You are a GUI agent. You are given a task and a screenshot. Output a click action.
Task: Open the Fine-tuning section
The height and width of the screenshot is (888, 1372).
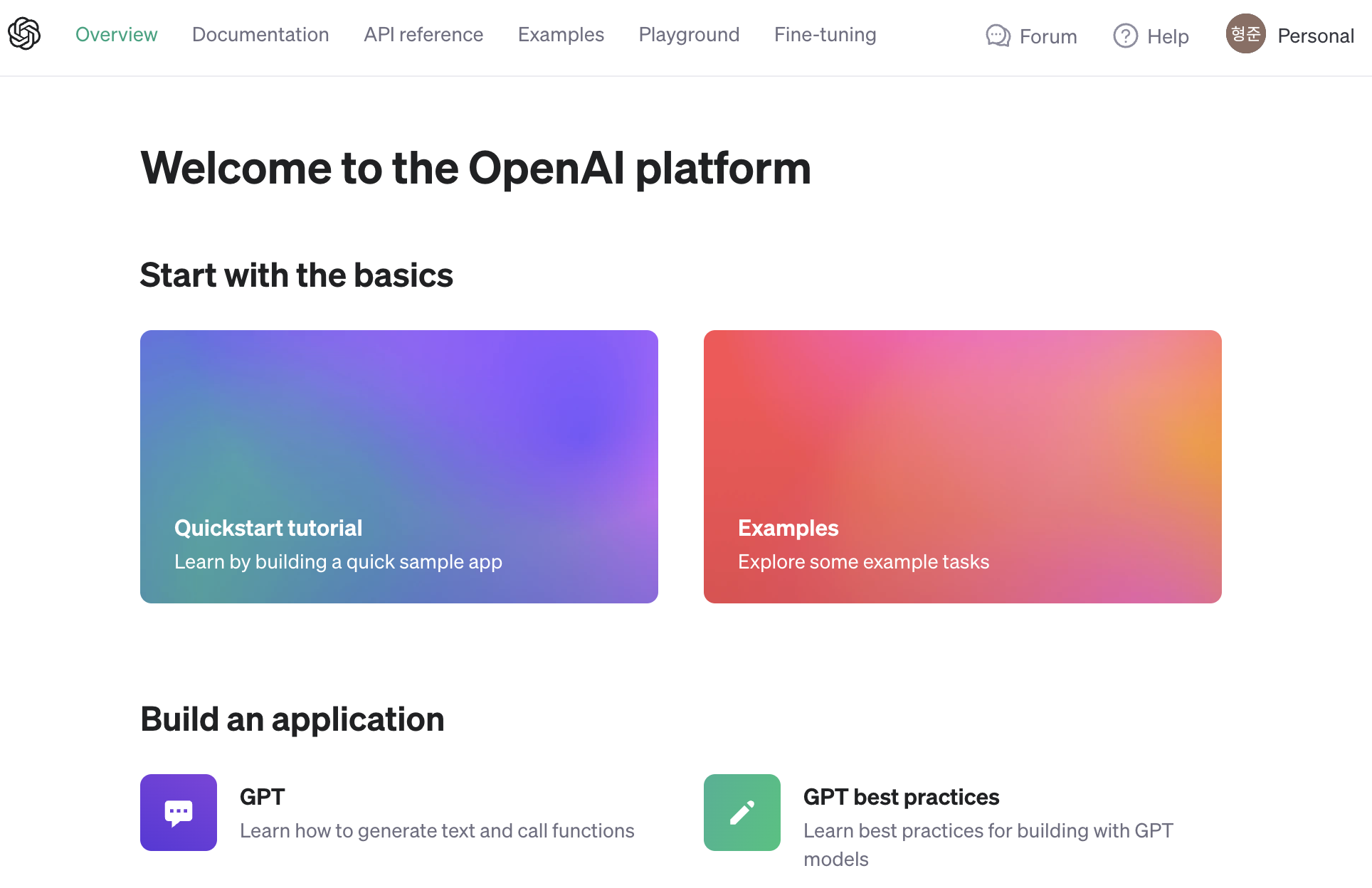coord(825,34)
